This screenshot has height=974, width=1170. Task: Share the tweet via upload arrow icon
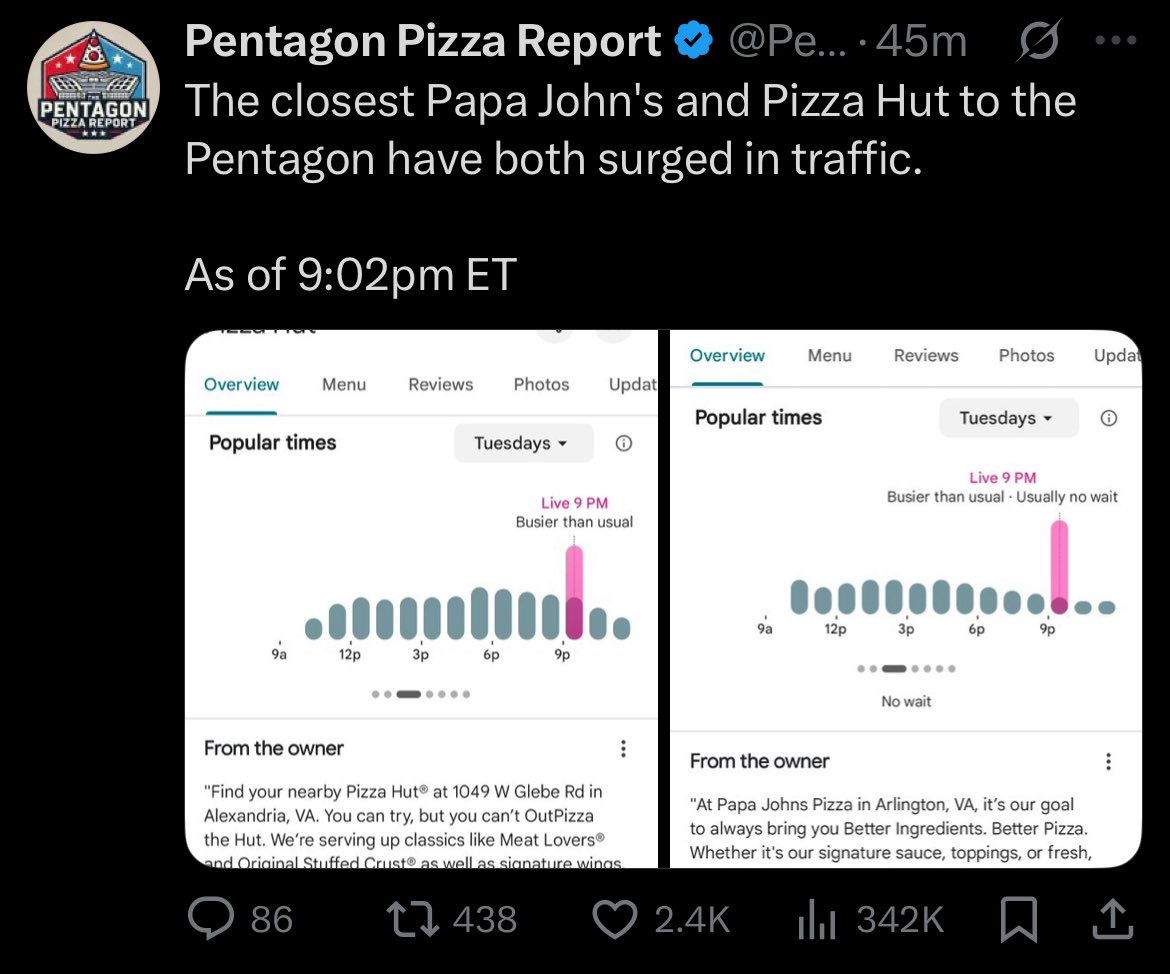(1113, 919)
